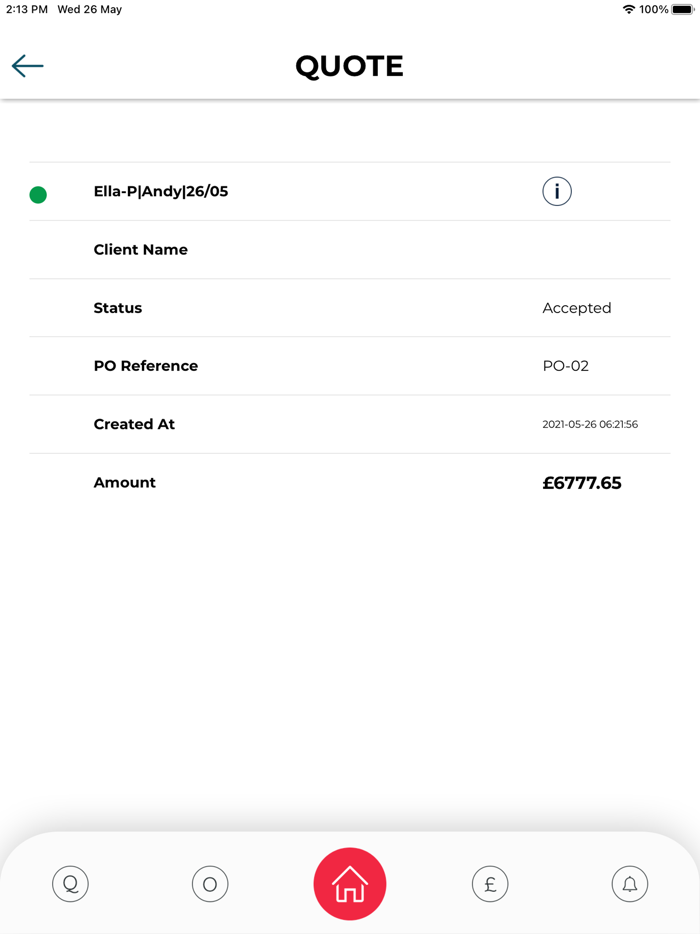Tap the Client Name row
The width and height of the screenshot is (700, 934).
point(141,250)
